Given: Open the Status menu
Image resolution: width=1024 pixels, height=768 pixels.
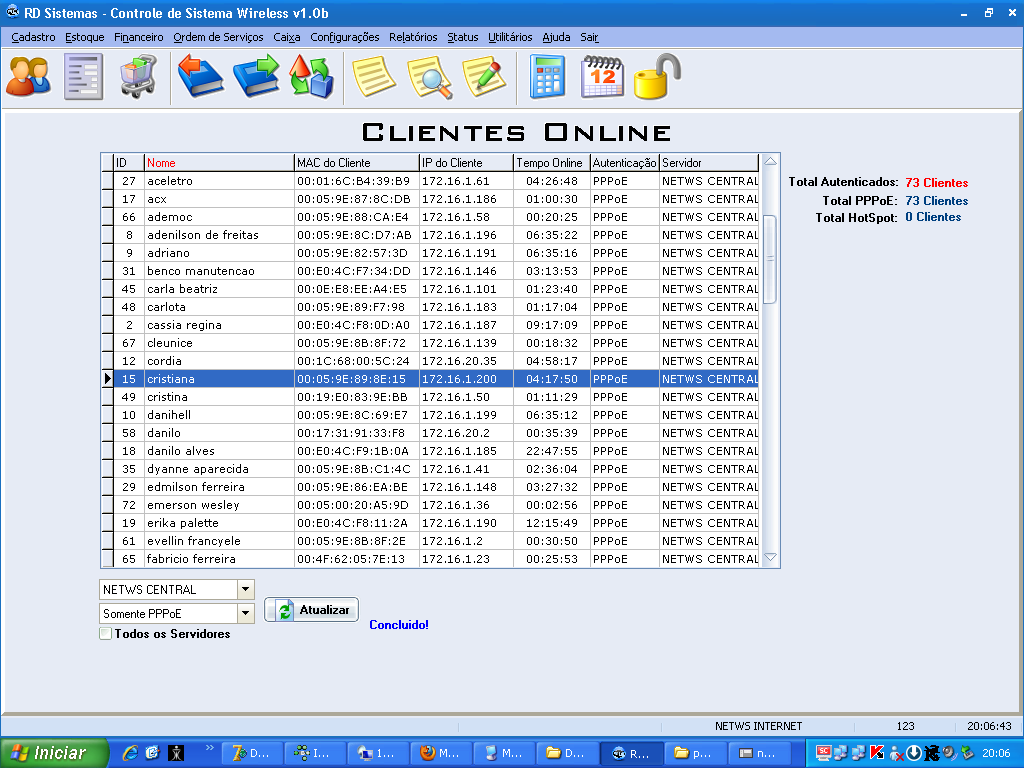Looking at the screenshot, I should click(x=463, y=37).
